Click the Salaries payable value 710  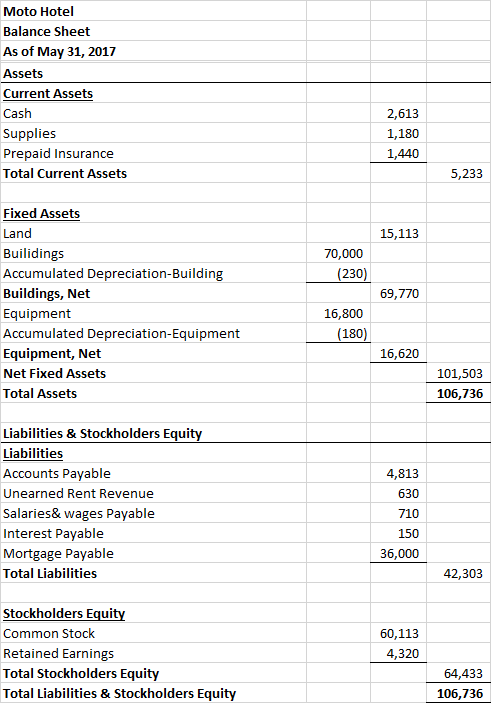point(408,514)
